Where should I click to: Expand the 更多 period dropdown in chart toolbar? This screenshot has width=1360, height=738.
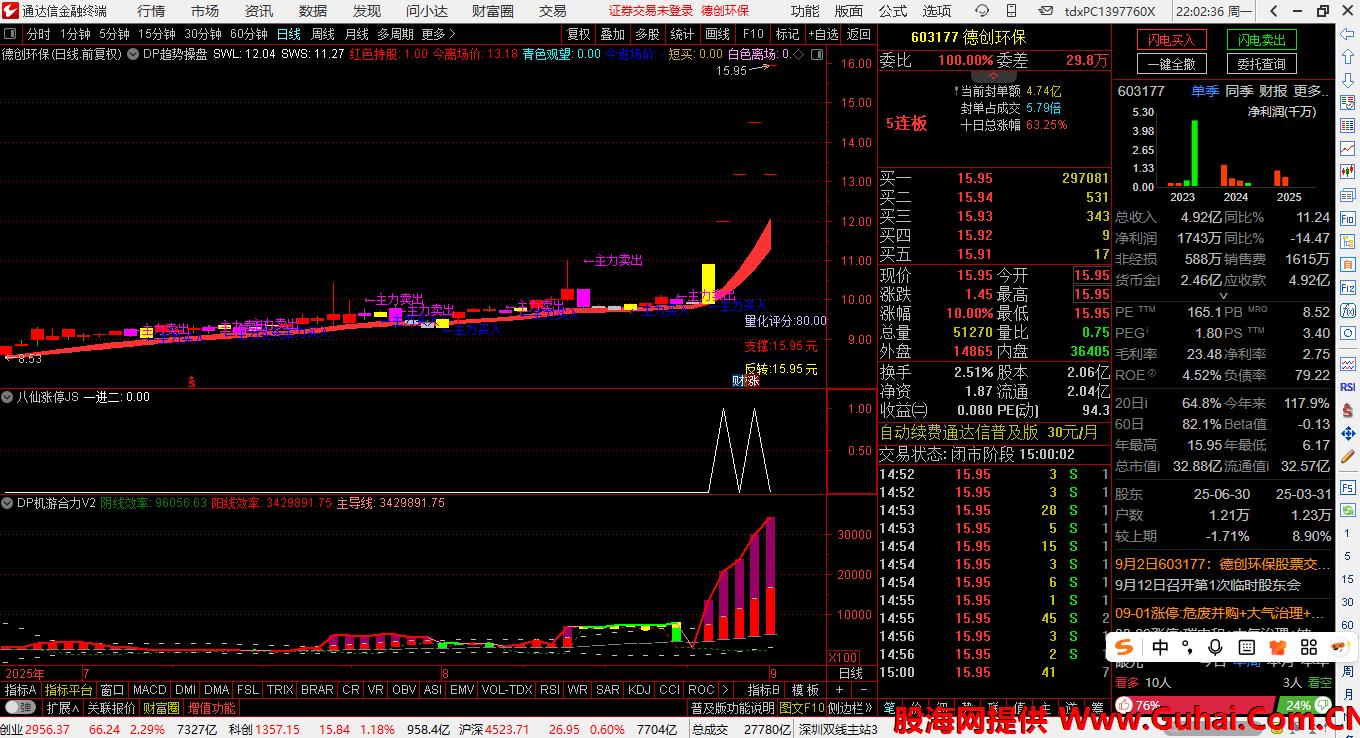(439, 34)
